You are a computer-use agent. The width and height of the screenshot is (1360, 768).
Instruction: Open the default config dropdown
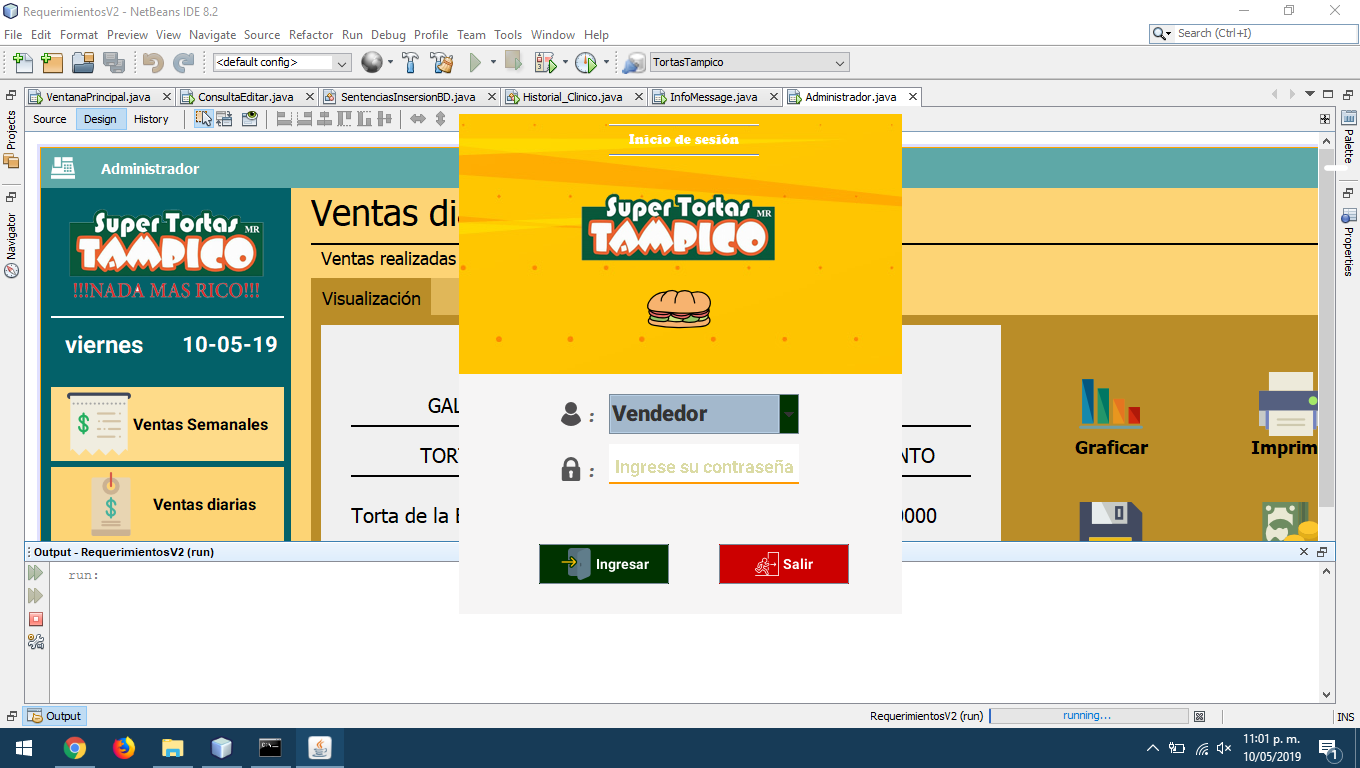pos(282,62)
